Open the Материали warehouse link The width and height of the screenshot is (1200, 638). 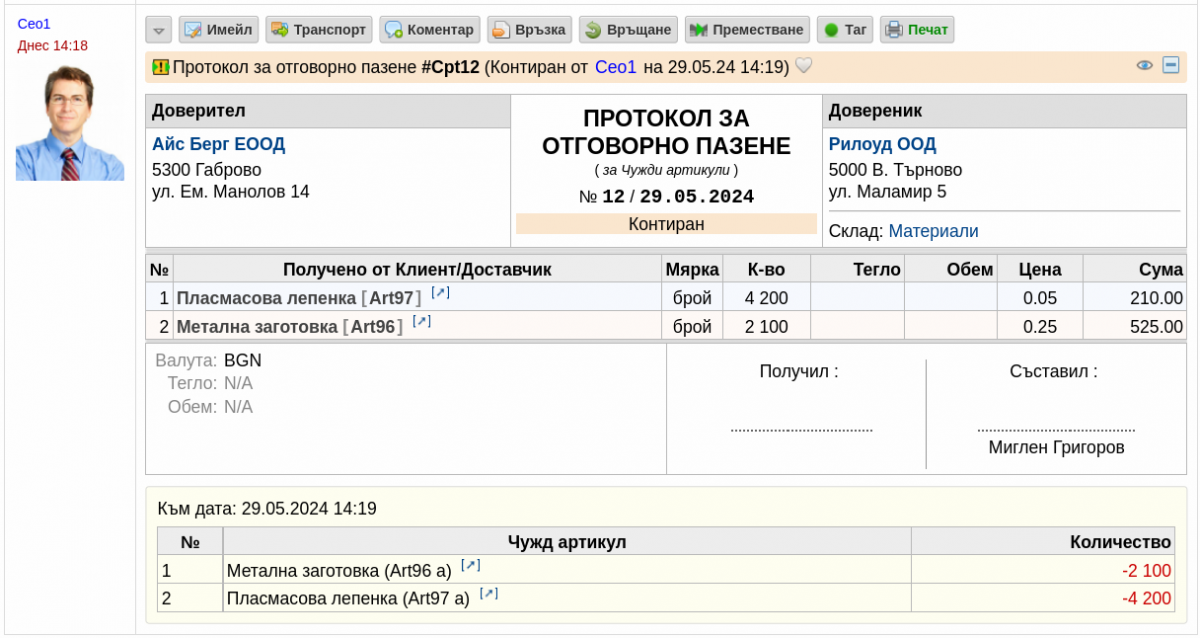click(x=933, y=231)
